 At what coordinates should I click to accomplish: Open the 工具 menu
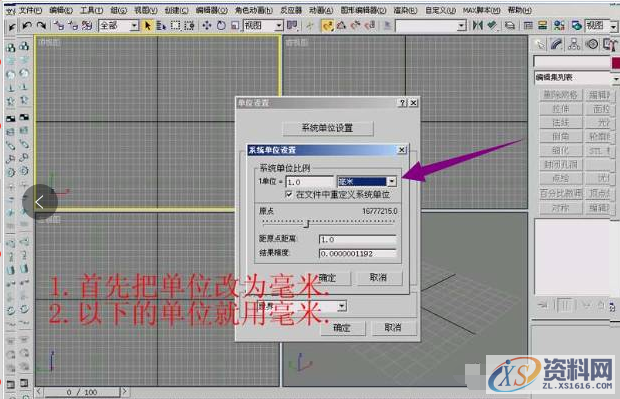pyautogui.click(x=91, y=10)
